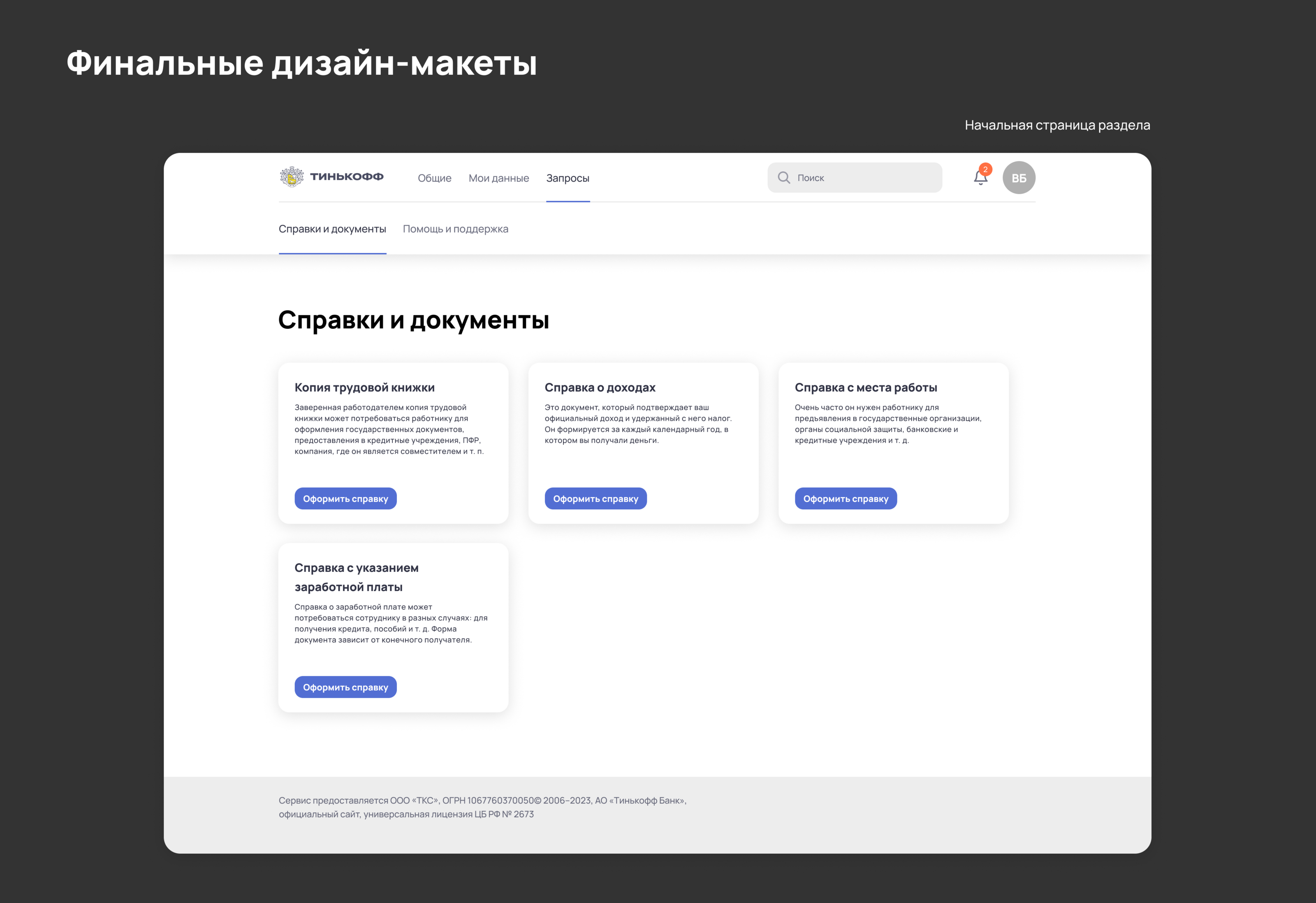
Task: Click the red notification count badge
Action: tap(985, 169)
